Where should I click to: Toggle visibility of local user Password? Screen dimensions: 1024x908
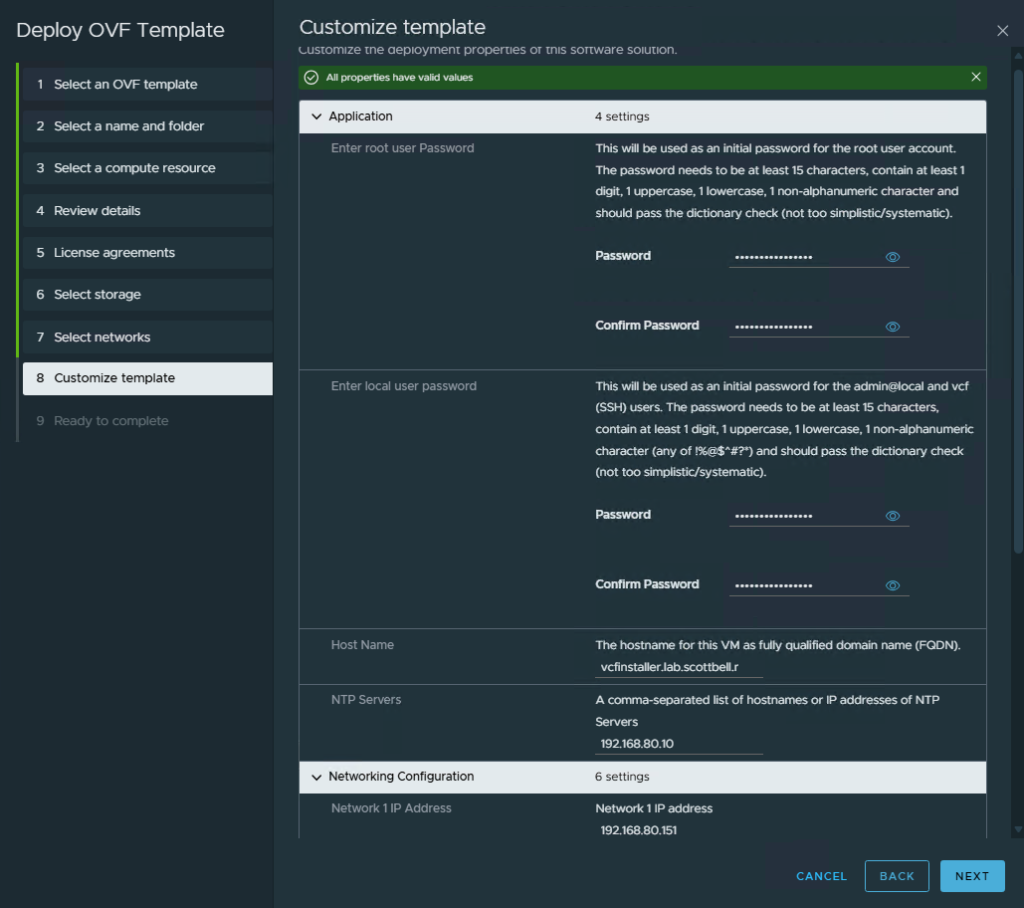(x=893, y=516)
